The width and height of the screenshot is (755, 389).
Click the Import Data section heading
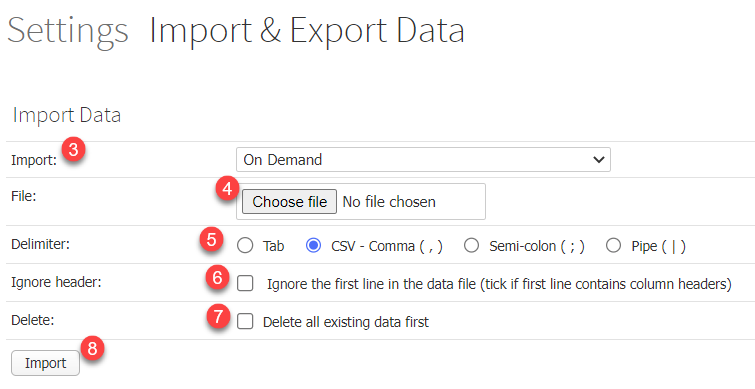coord(66,116)
